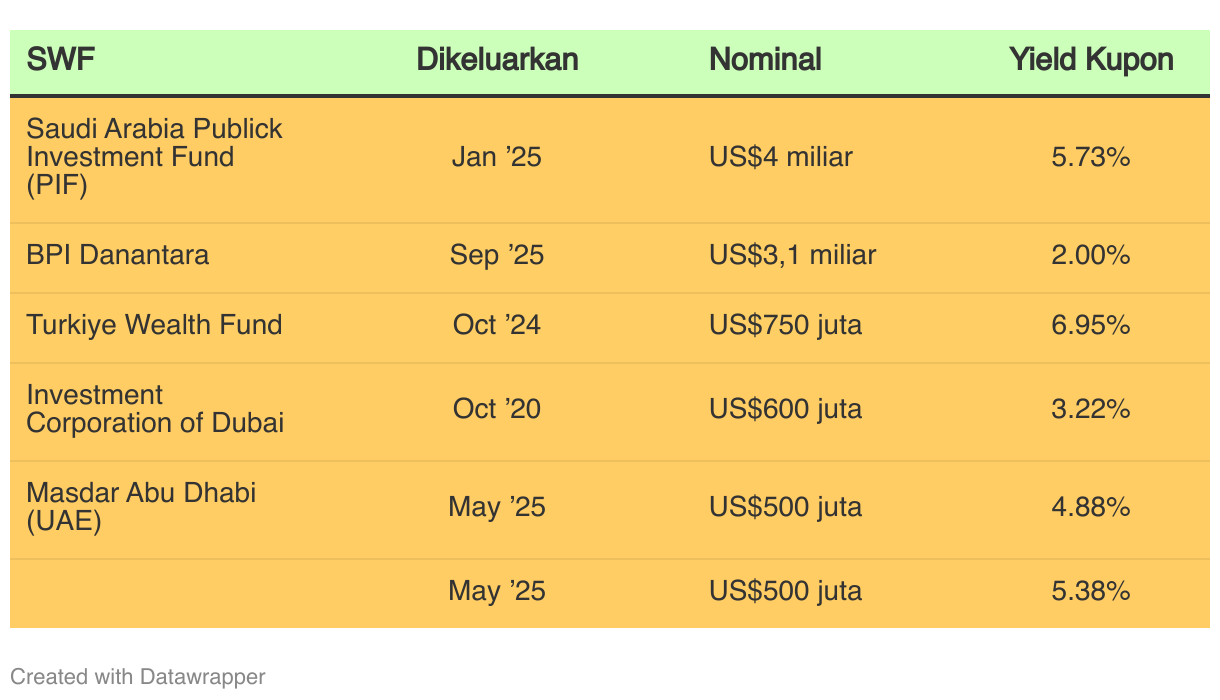Click the Yield Kupon column header
Screen dimensions: 1220x700
(1090, 60)
